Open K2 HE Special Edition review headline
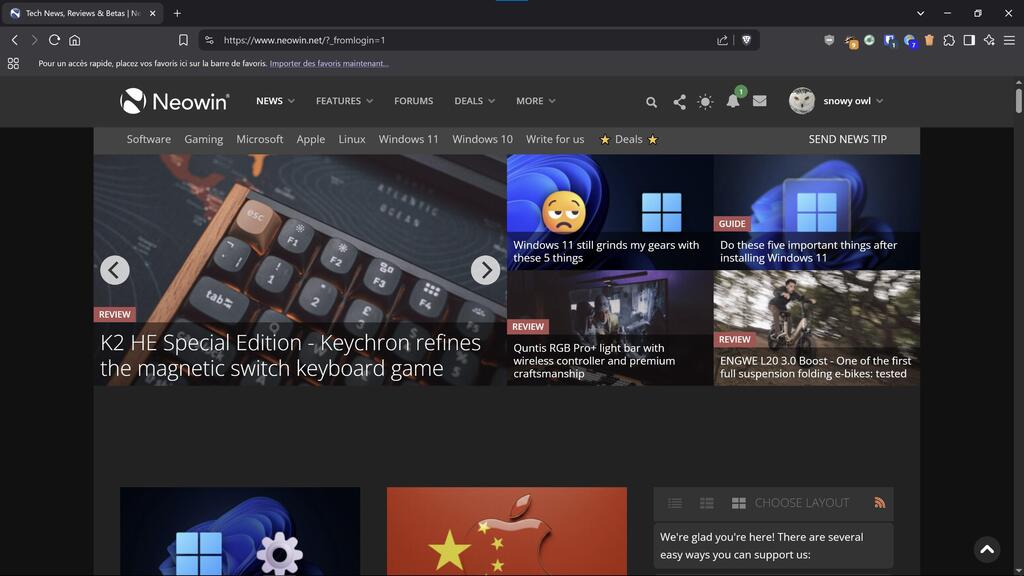The width and height of the screenshot is (1024, 576). coord(291,355)
